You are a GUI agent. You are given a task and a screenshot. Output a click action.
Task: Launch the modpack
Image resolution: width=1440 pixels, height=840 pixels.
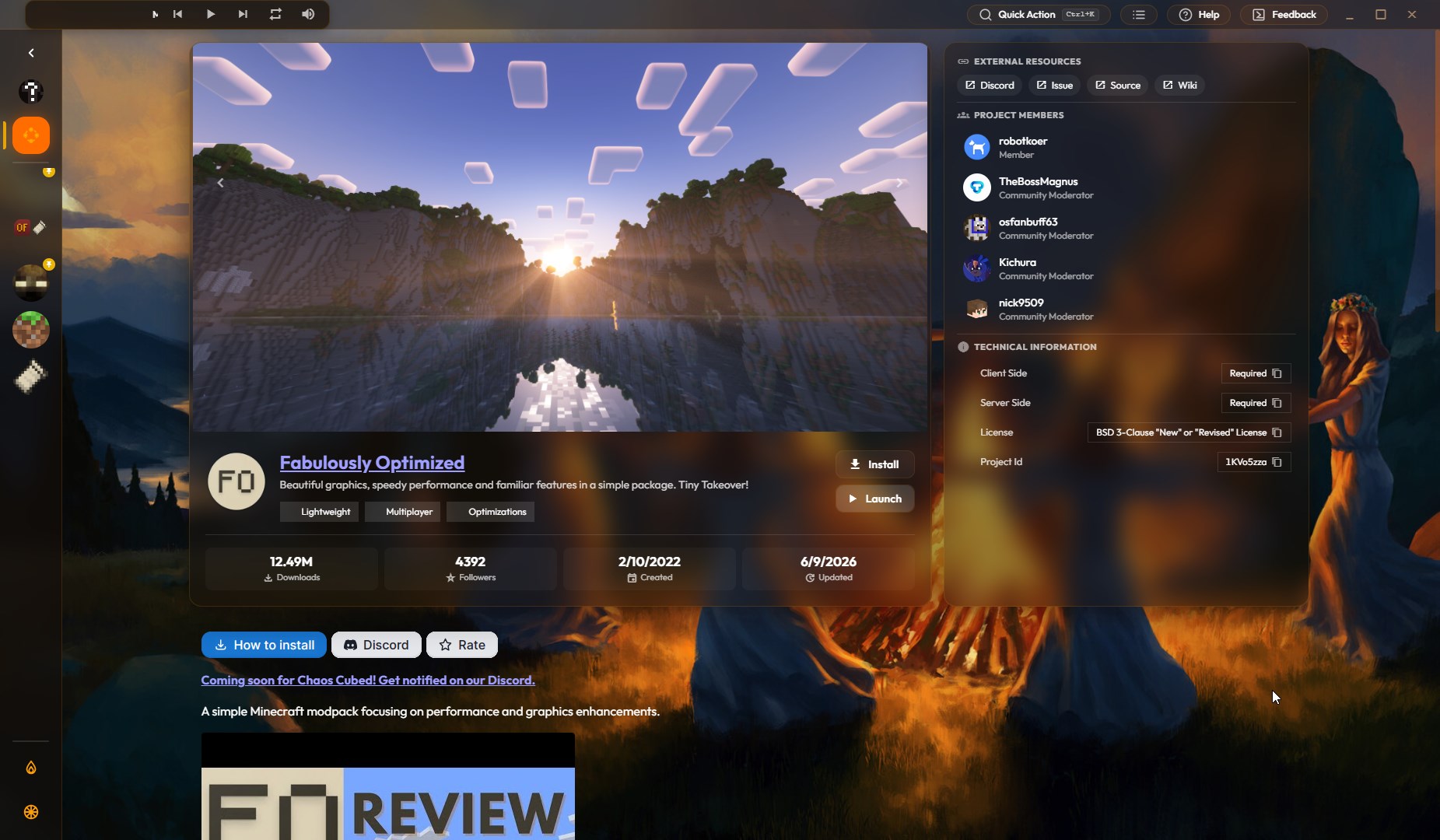874,499
